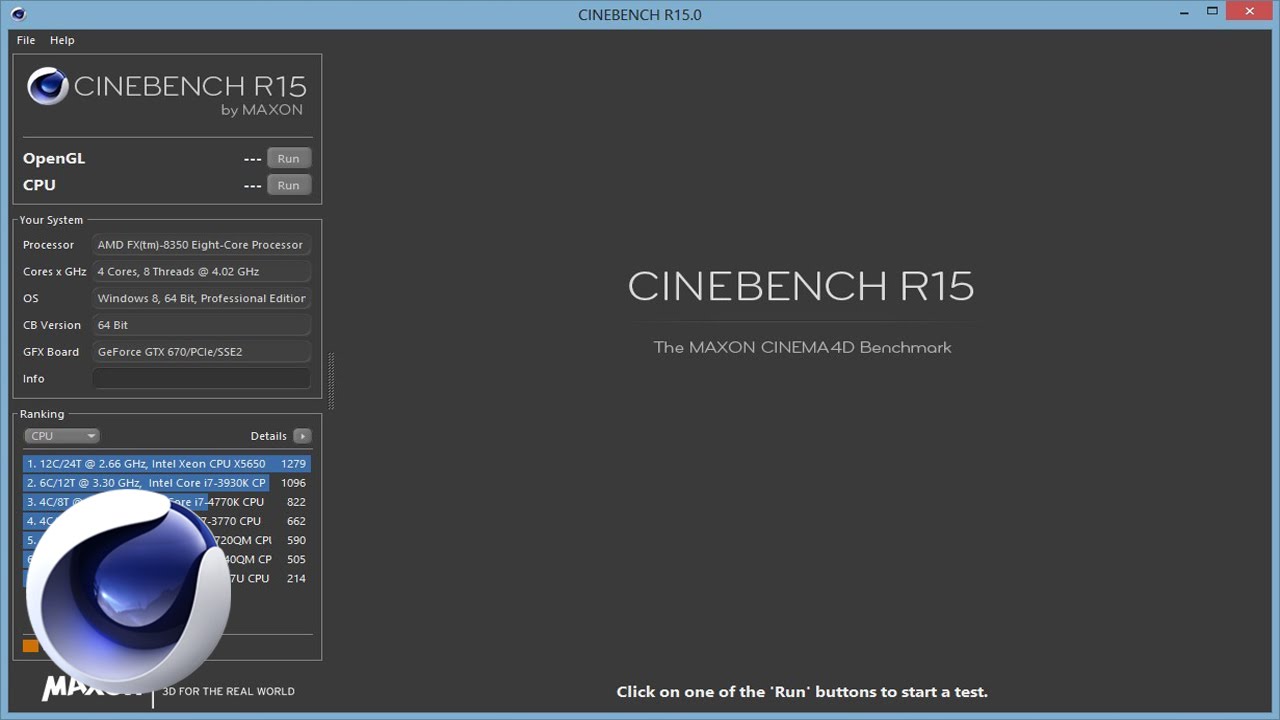Click the OS value Windows 8 field
1280x720 pixels.
[202, 298]
